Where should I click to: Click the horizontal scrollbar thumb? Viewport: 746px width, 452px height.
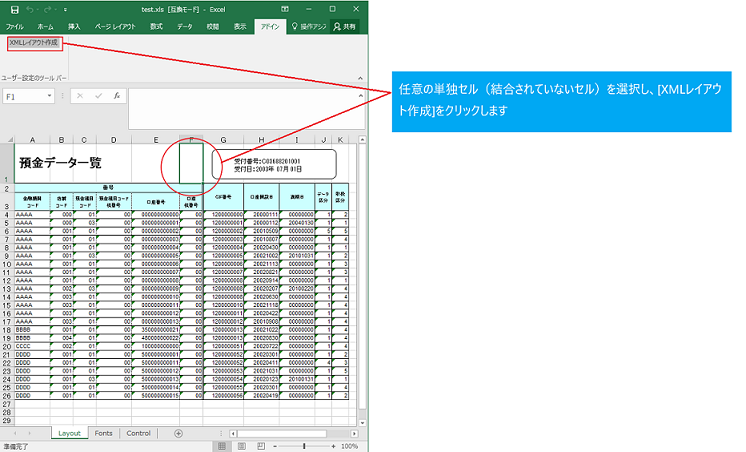[x=282, y=433]
